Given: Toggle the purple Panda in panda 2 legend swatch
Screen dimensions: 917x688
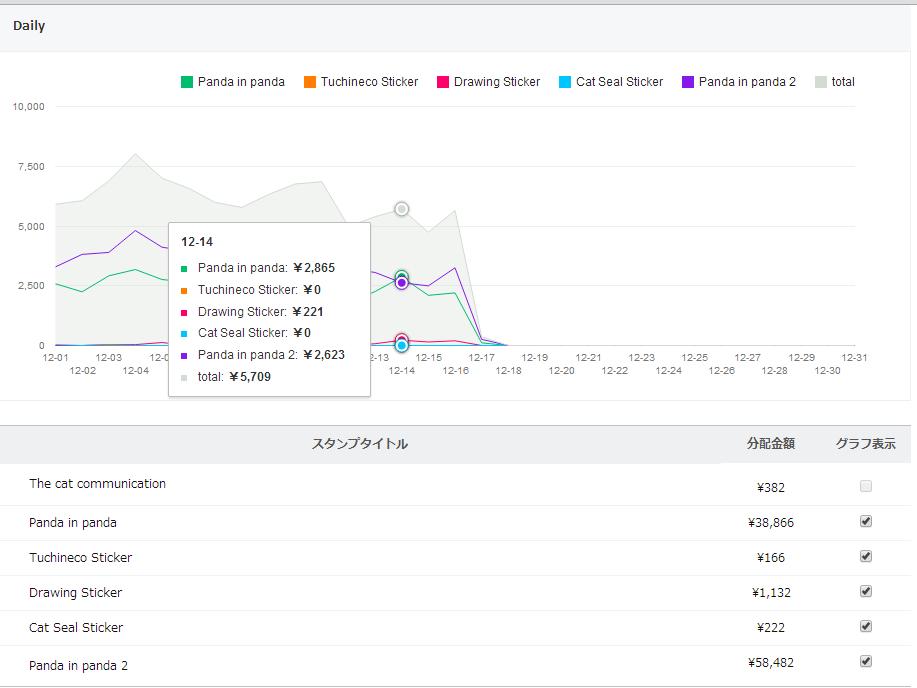Looking at the screenshot, I should pyautogui.click(x=688, y=82).
